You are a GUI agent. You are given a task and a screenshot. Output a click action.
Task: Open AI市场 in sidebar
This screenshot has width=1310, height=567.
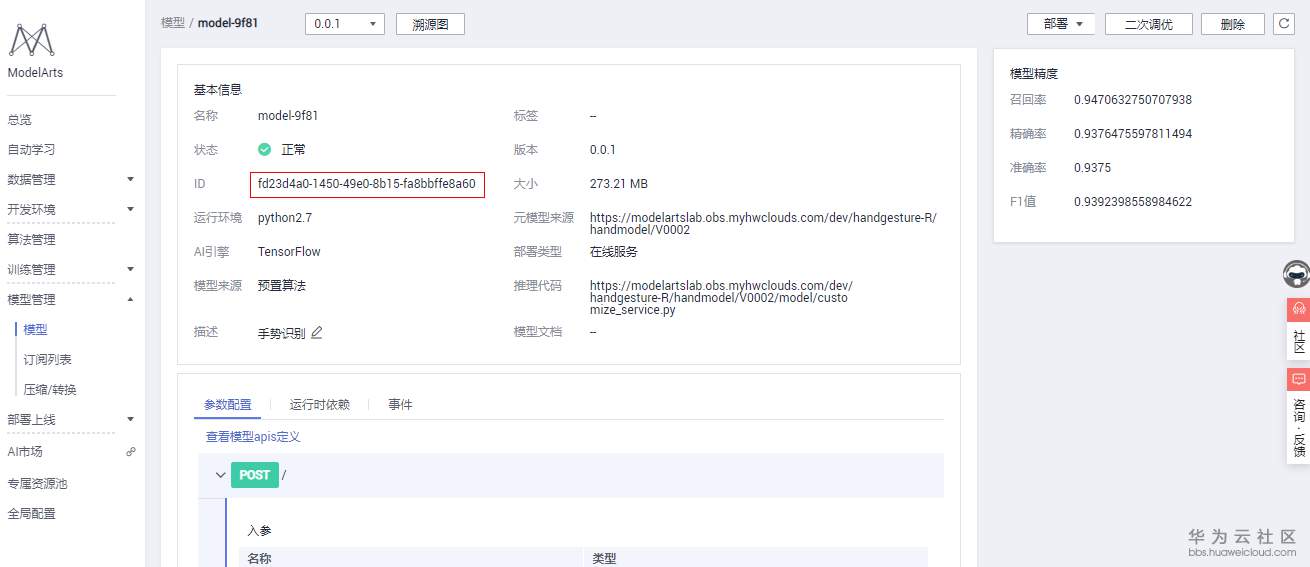[25, 452]
